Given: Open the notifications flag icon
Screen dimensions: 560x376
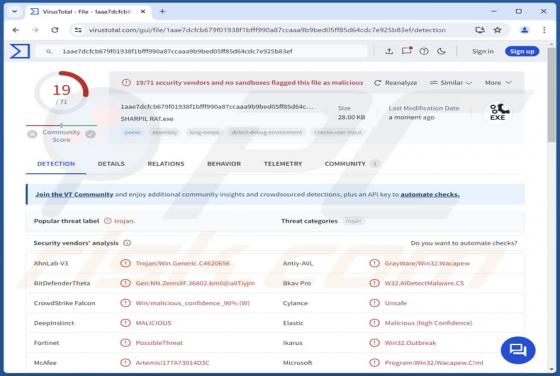Looking at the screenshot, I should point(407,51).
